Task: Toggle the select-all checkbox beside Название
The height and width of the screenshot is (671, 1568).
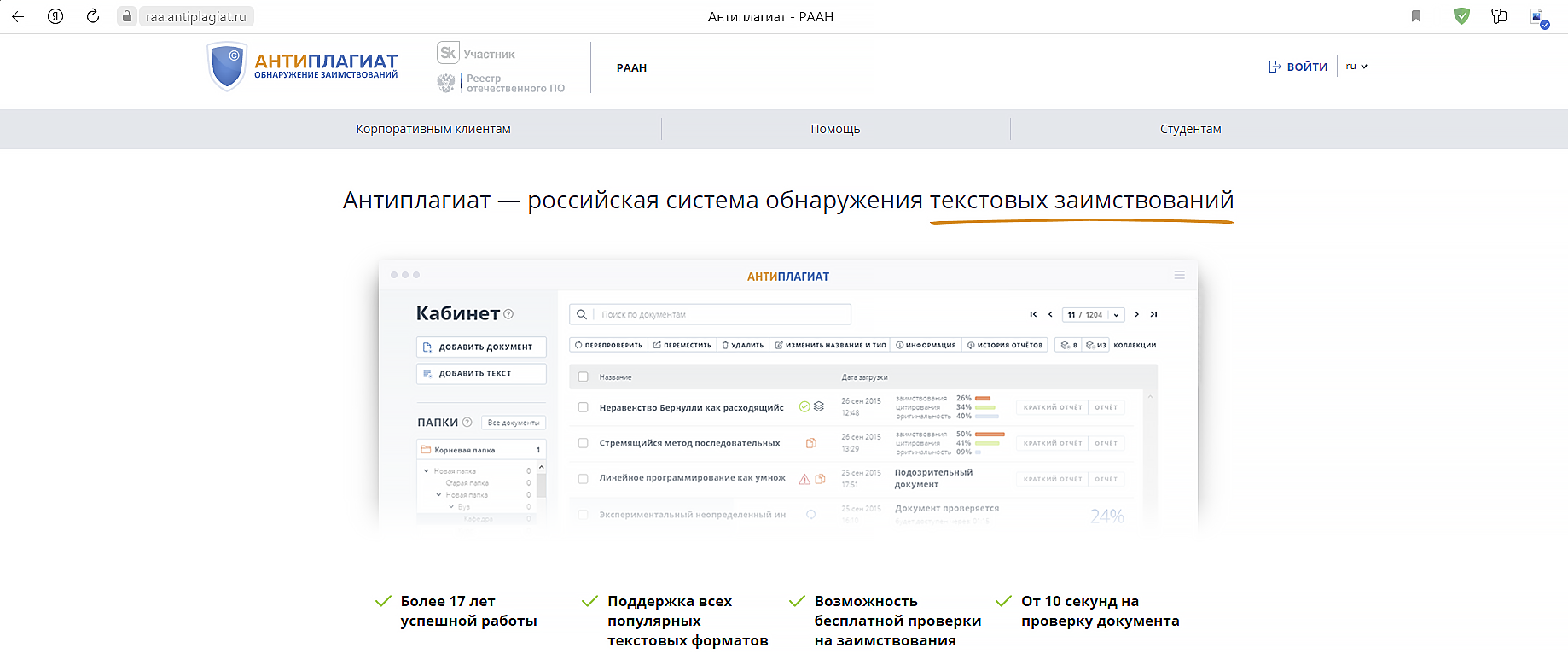Action: (584, 376)
